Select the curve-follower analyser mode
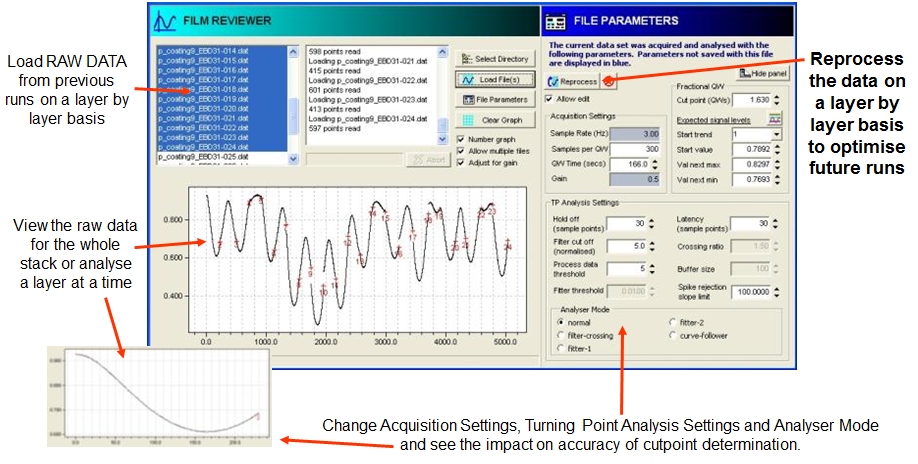Image resolution: width=918 pixels, height=464 pixels. (x=673, y=335)
